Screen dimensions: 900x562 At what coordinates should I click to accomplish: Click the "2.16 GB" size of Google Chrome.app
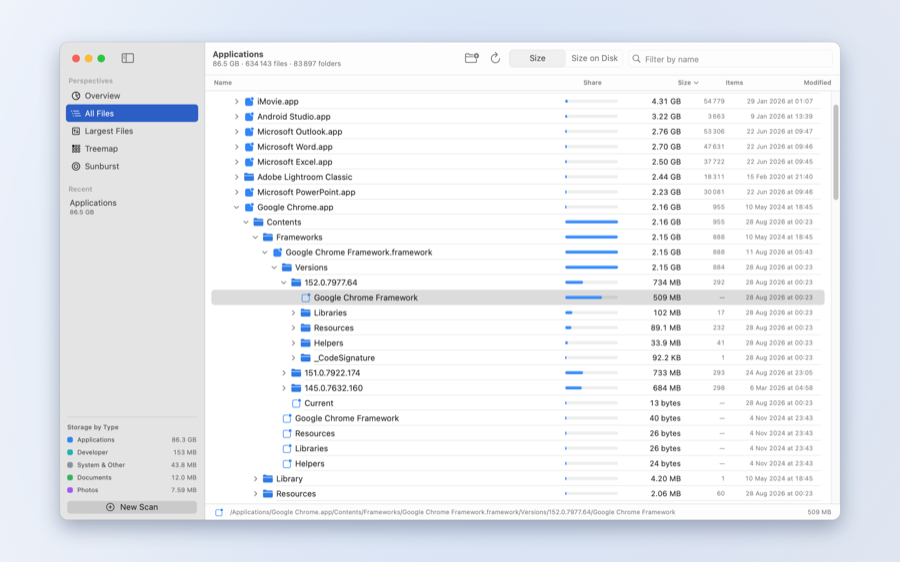coord(666,207)
